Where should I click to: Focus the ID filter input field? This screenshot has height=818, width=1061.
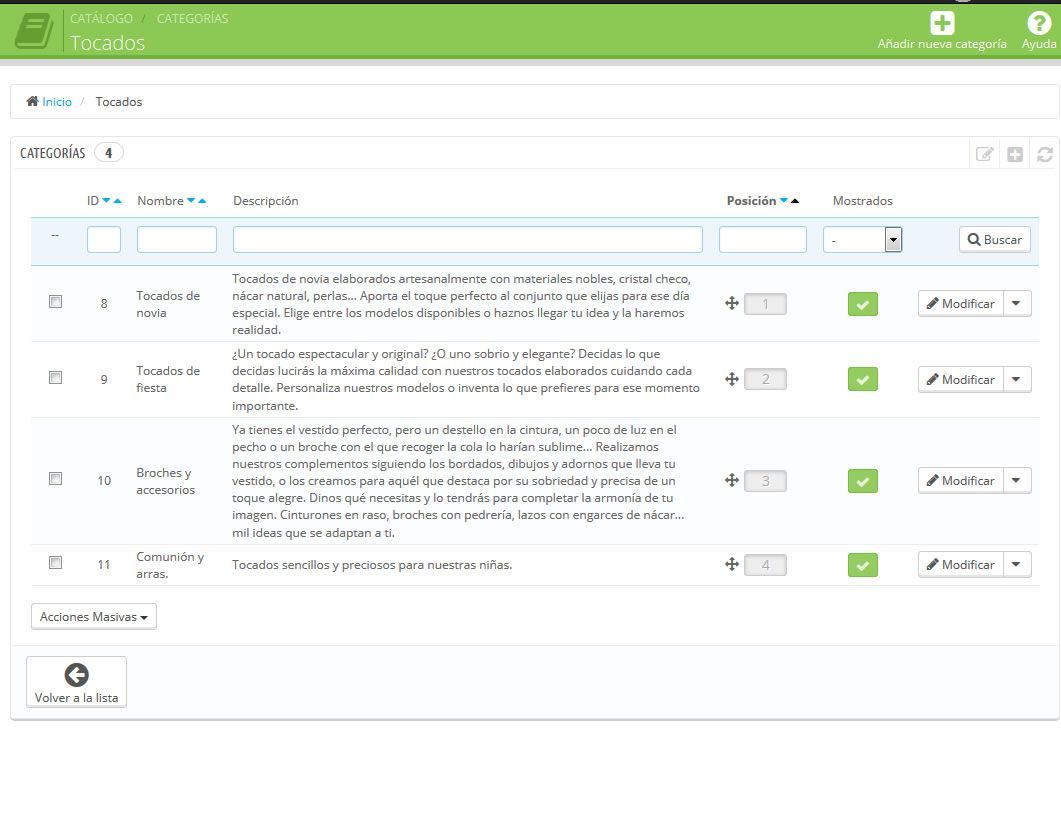click(x=104, y=240)
